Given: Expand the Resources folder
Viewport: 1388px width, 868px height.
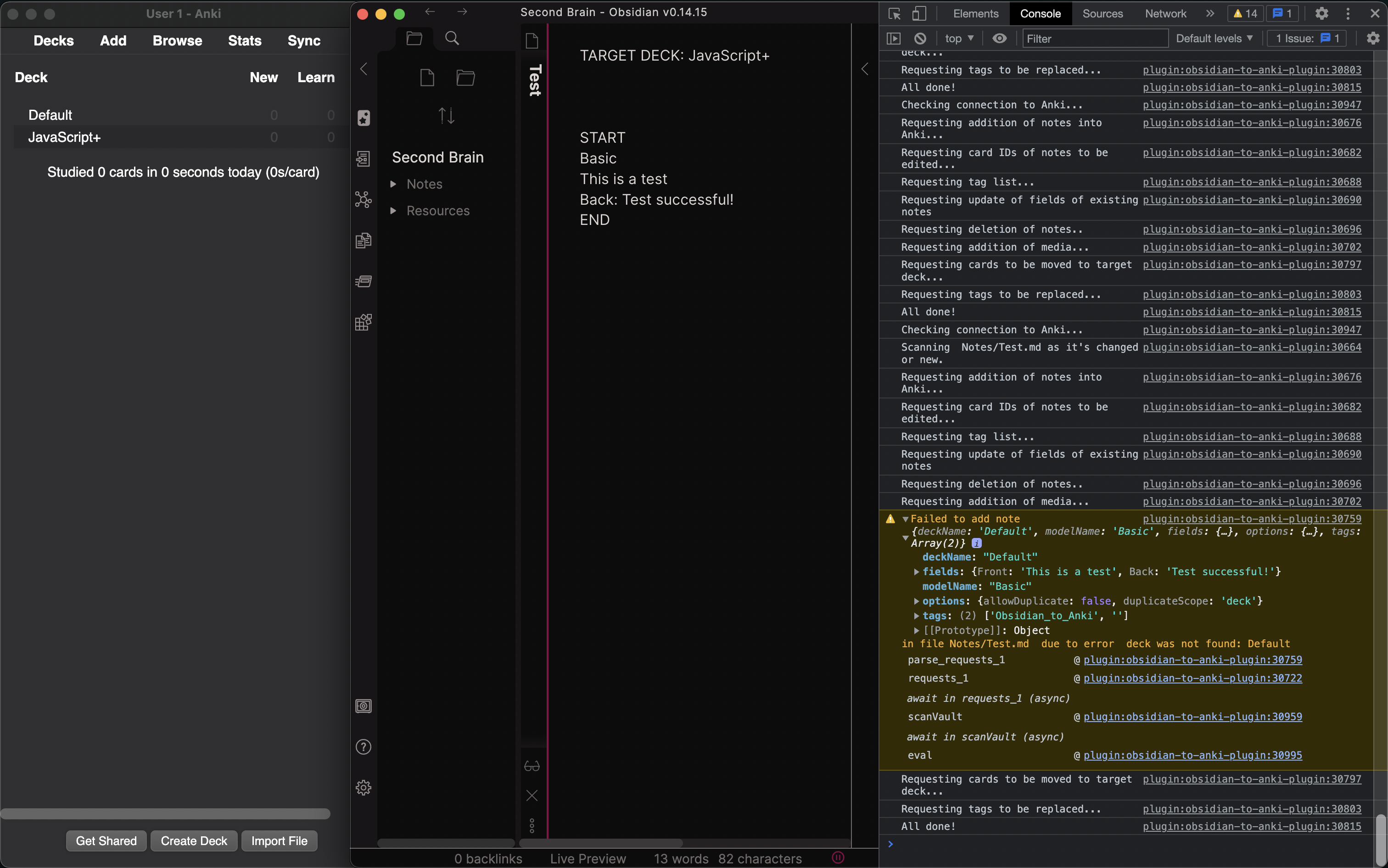Looking at the screenshot, I should click(393, 211).
